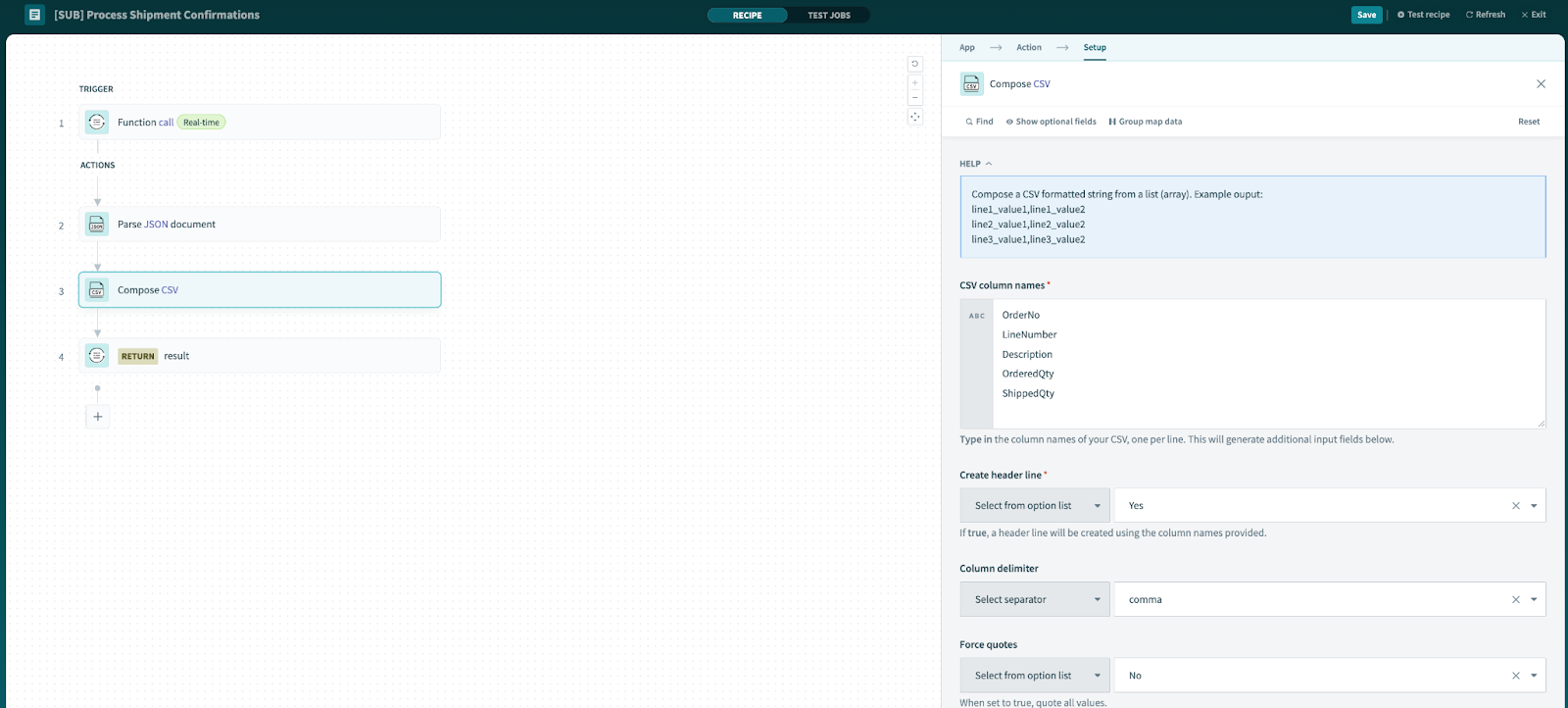
Task: Open the Select separator mode dropdown
Action: pyautogui.click(x=1035, y=600)
